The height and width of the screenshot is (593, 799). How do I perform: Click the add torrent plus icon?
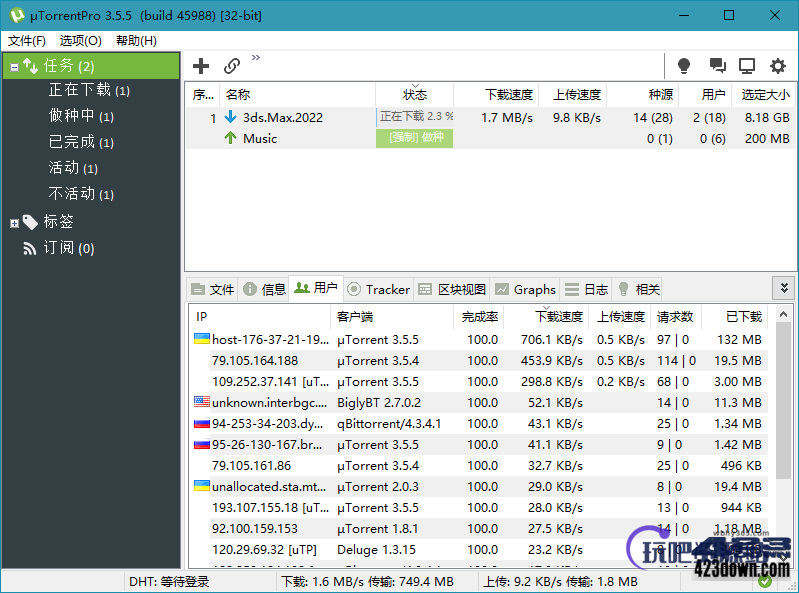[201, 66]
